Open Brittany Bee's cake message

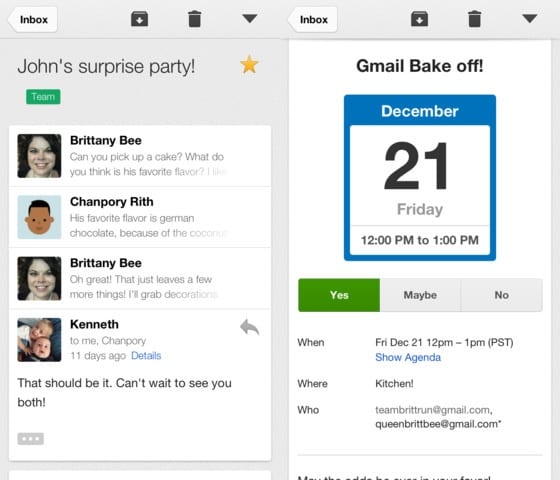click(x=140, y=156)
